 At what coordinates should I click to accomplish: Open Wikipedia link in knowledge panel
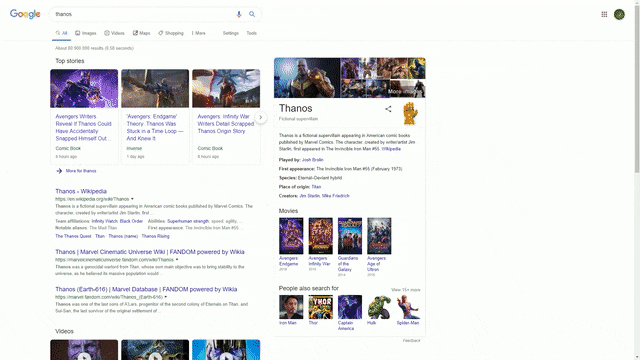click(x=391, y=149)
